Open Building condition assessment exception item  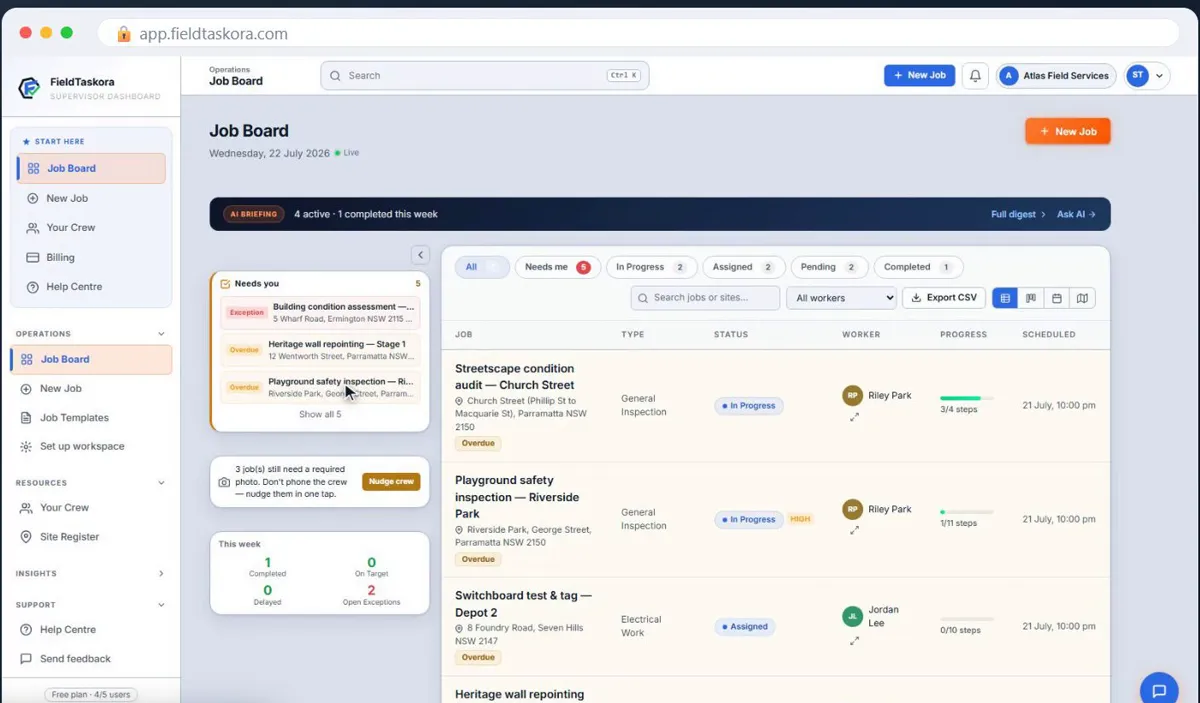(320, 312)
